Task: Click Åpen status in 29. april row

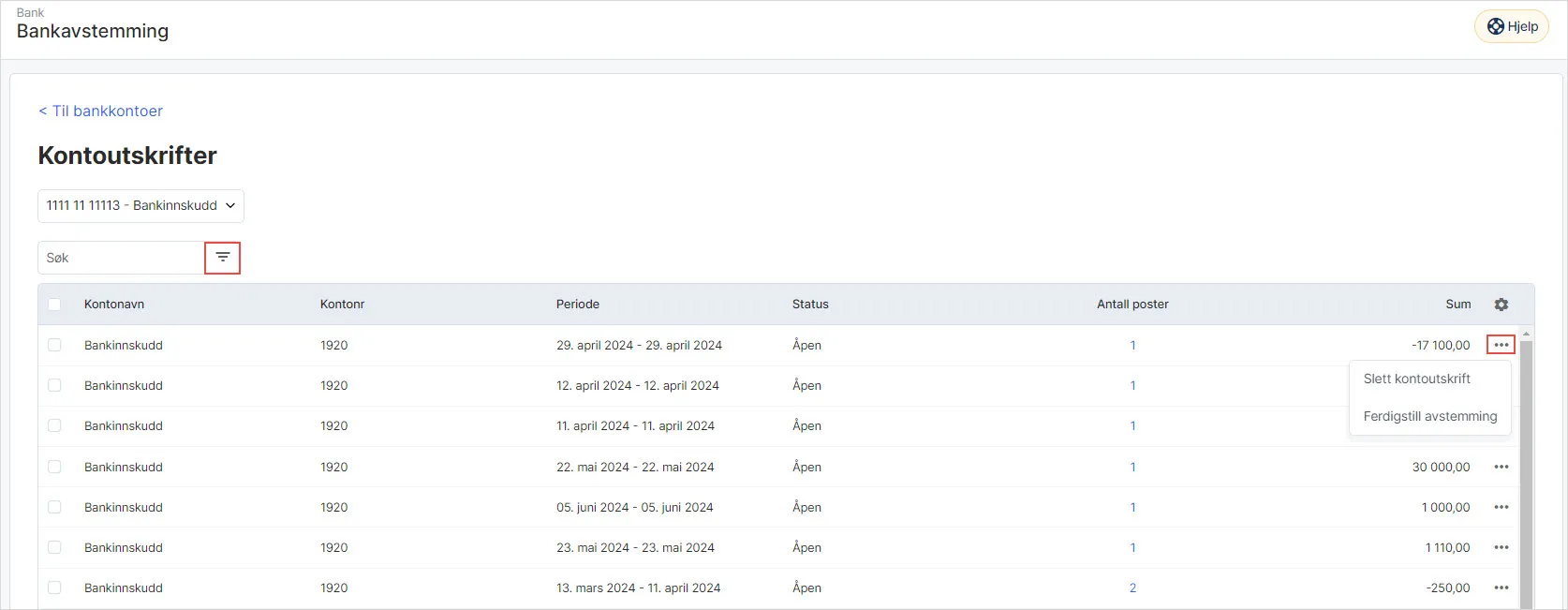Action: [806, 345]
